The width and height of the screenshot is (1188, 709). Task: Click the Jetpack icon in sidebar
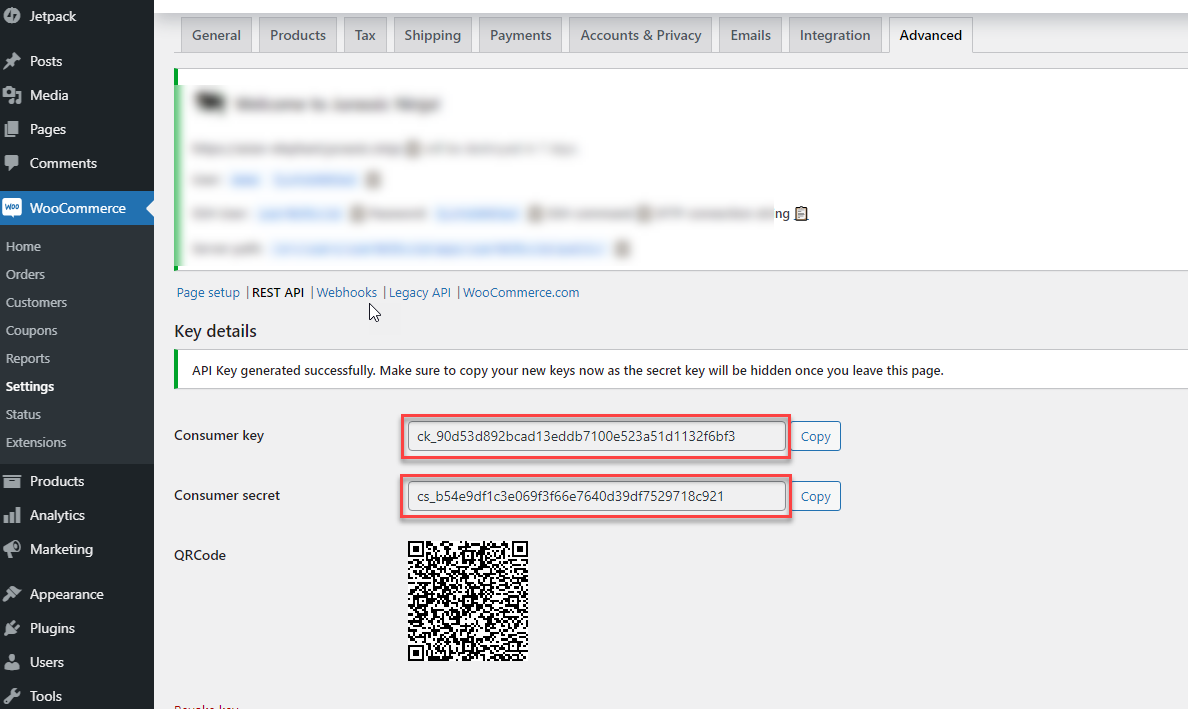pyautogui.click(x=11, y=16)
